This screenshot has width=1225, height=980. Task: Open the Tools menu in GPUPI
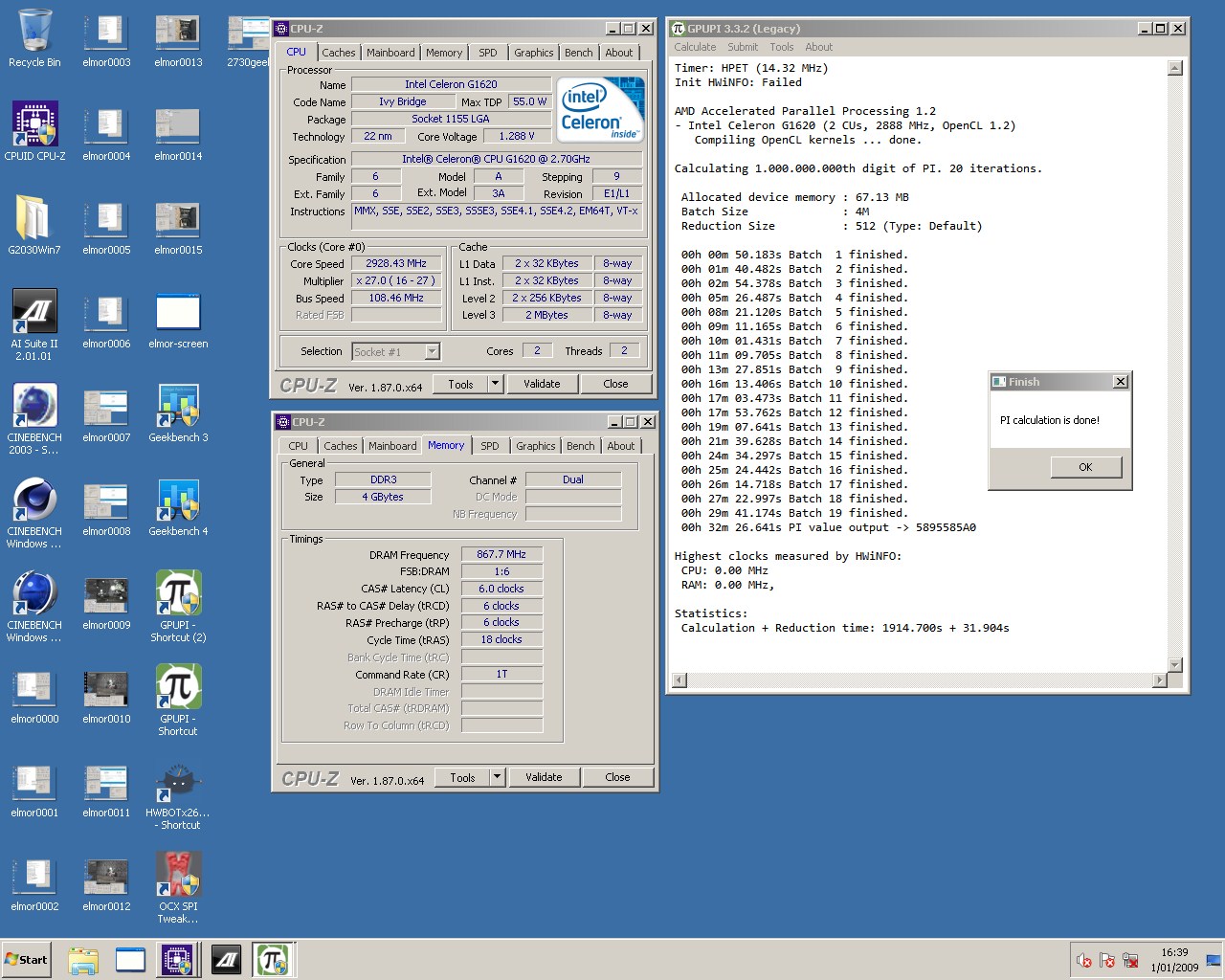click(782, 47)
